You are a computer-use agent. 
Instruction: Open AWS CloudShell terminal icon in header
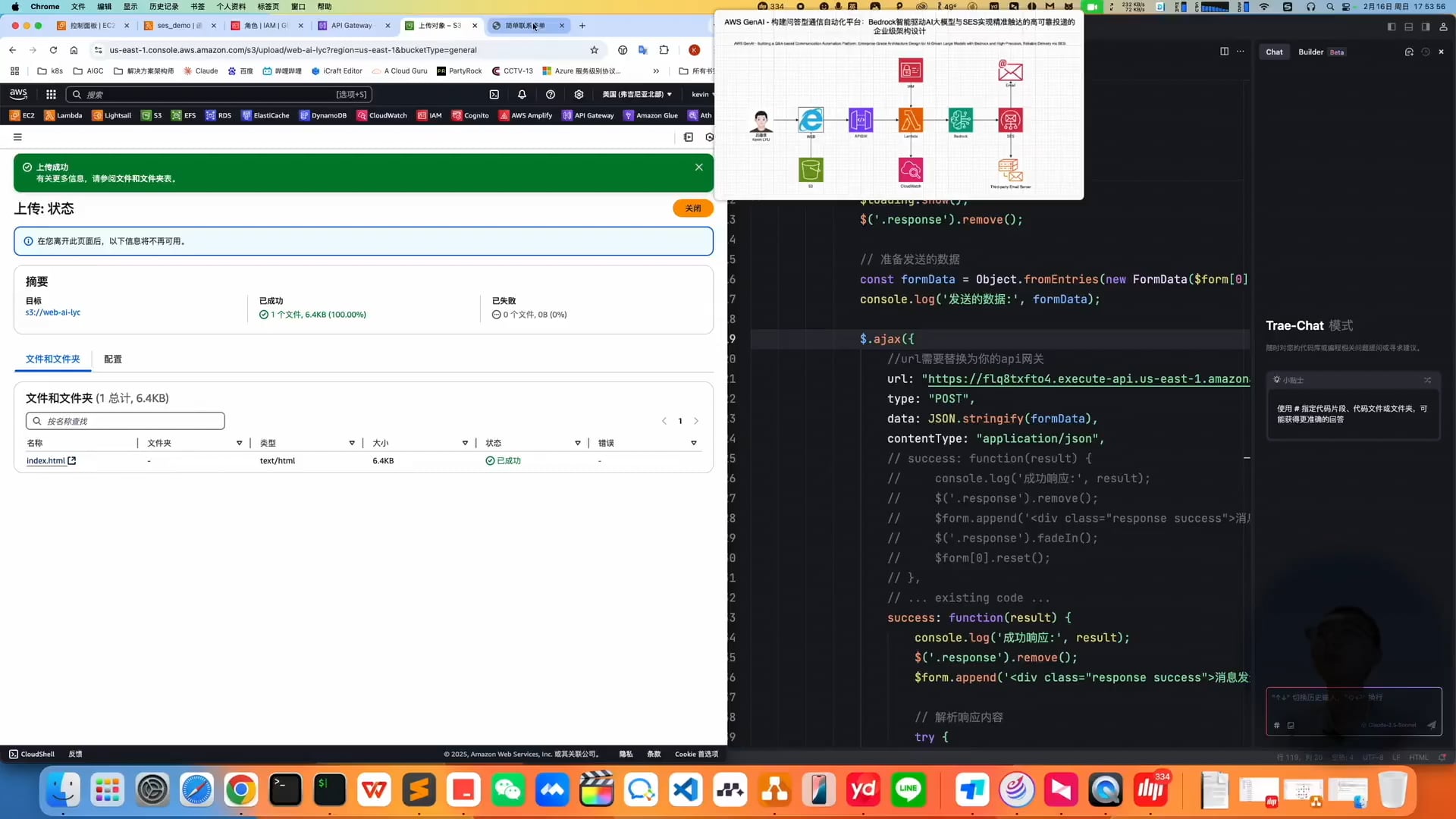pos(494,95)
